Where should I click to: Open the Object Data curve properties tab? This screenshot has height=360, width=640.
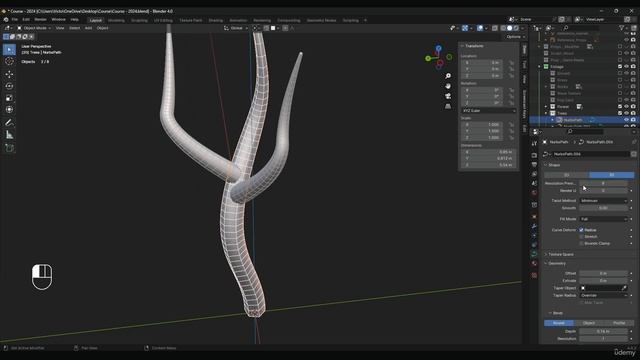tap(534, 254)
